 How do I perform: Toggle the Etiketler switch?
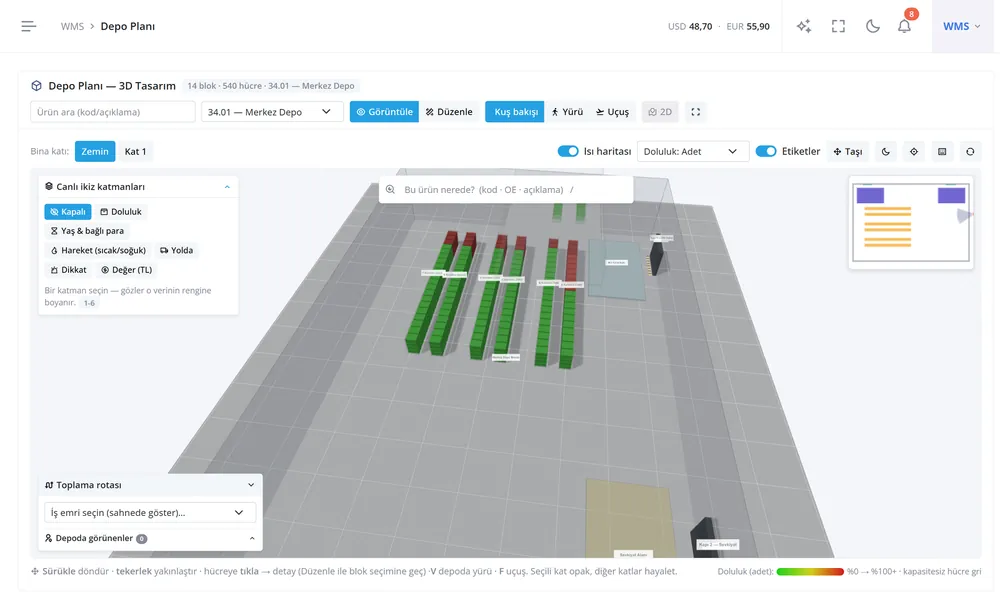pyautogui.click(x=766, y=151)
